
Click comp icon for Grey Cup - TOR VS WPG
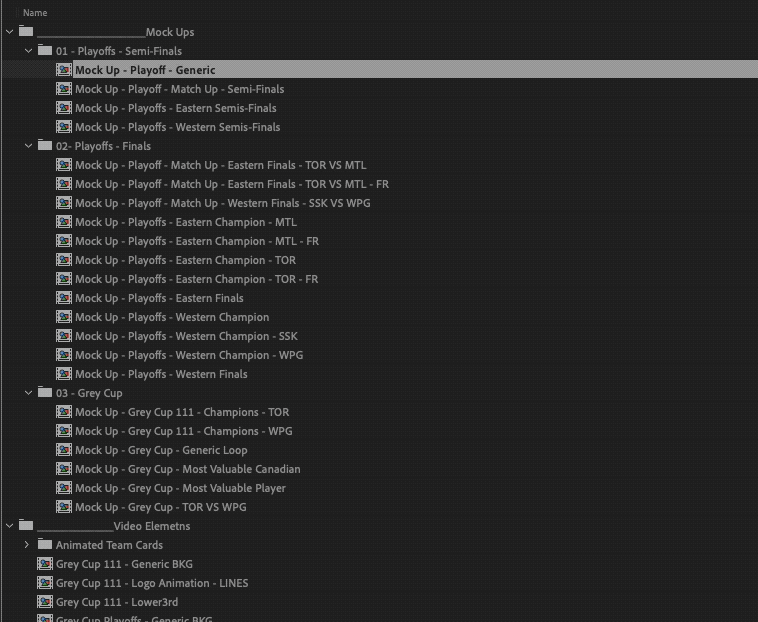pyautogui.click(x=64, y=507)
